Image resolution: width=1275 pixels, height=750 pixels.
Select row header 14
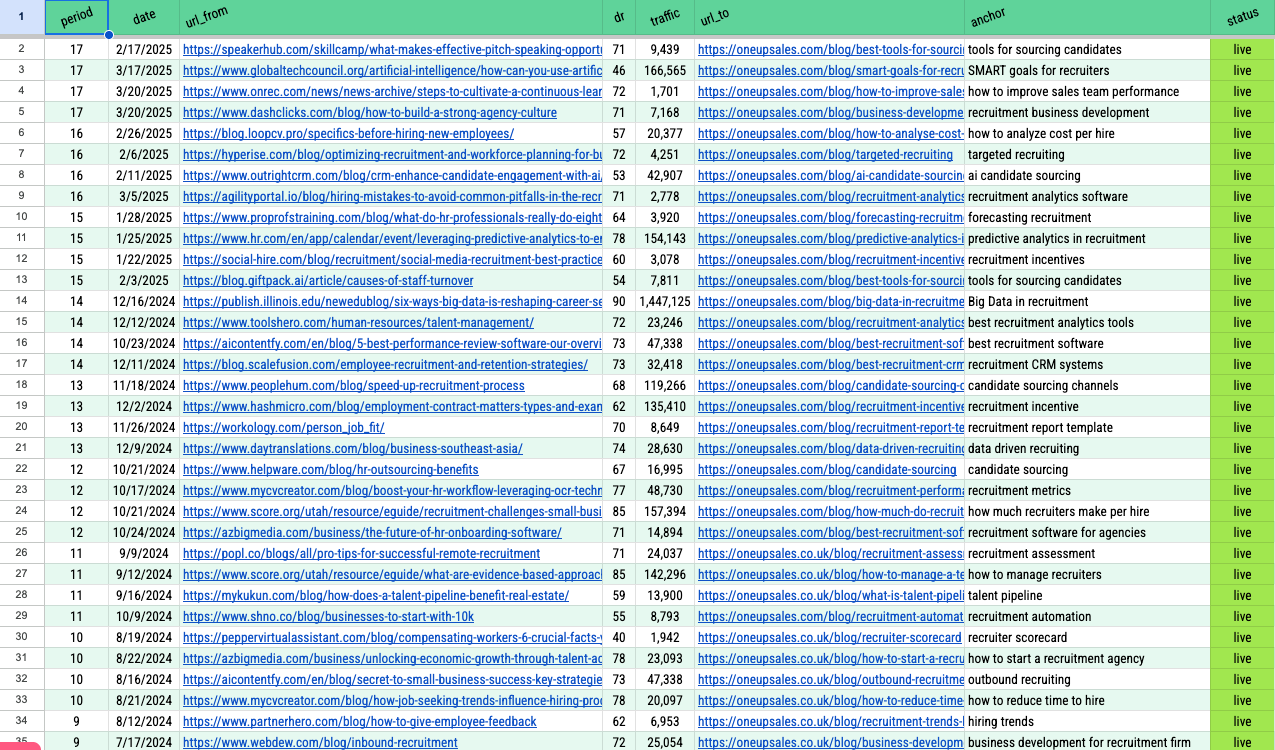(x=22, y=301)
